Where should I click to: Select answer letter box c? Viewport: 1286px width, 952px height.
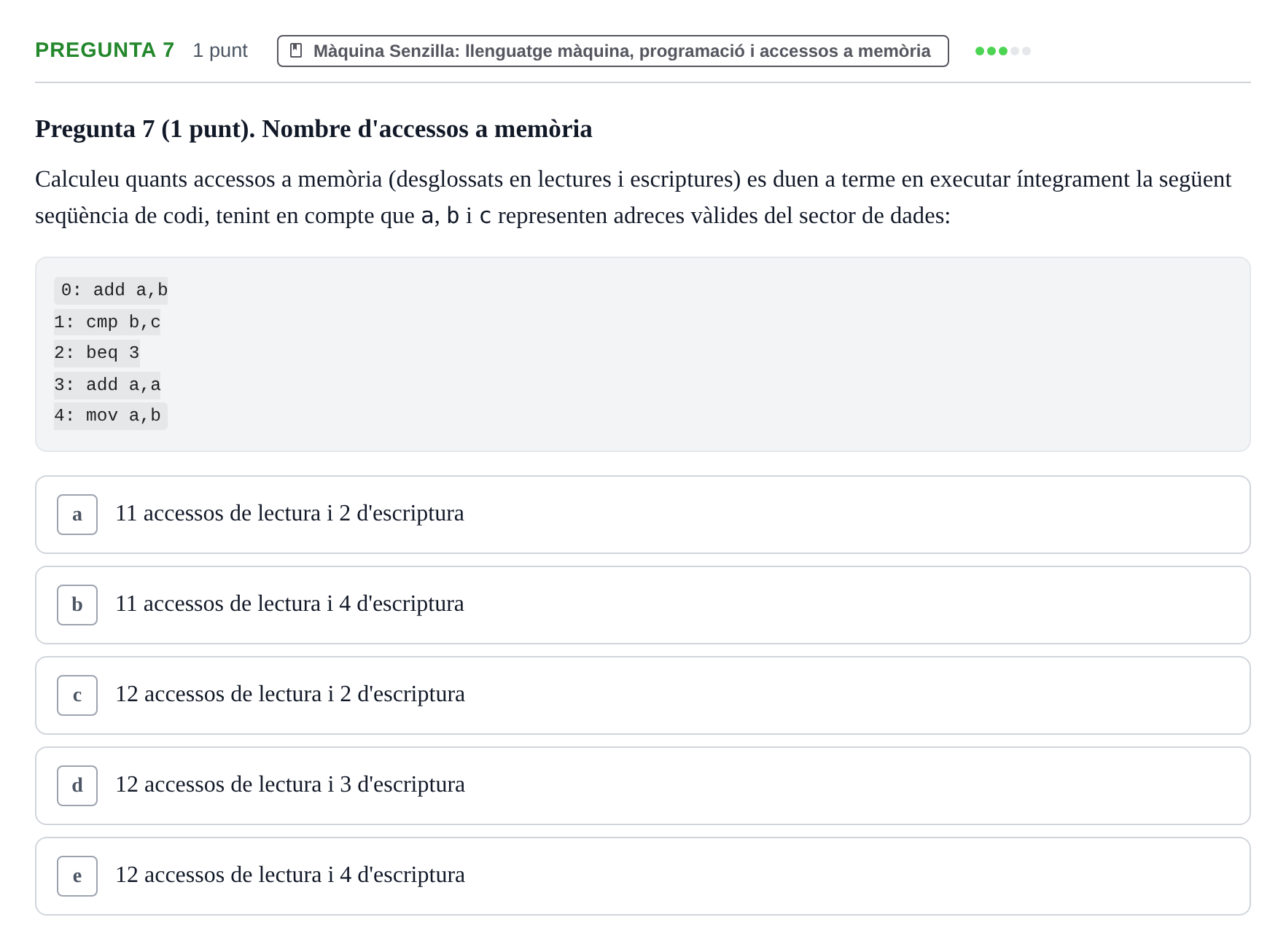click(x=77, y=695)
